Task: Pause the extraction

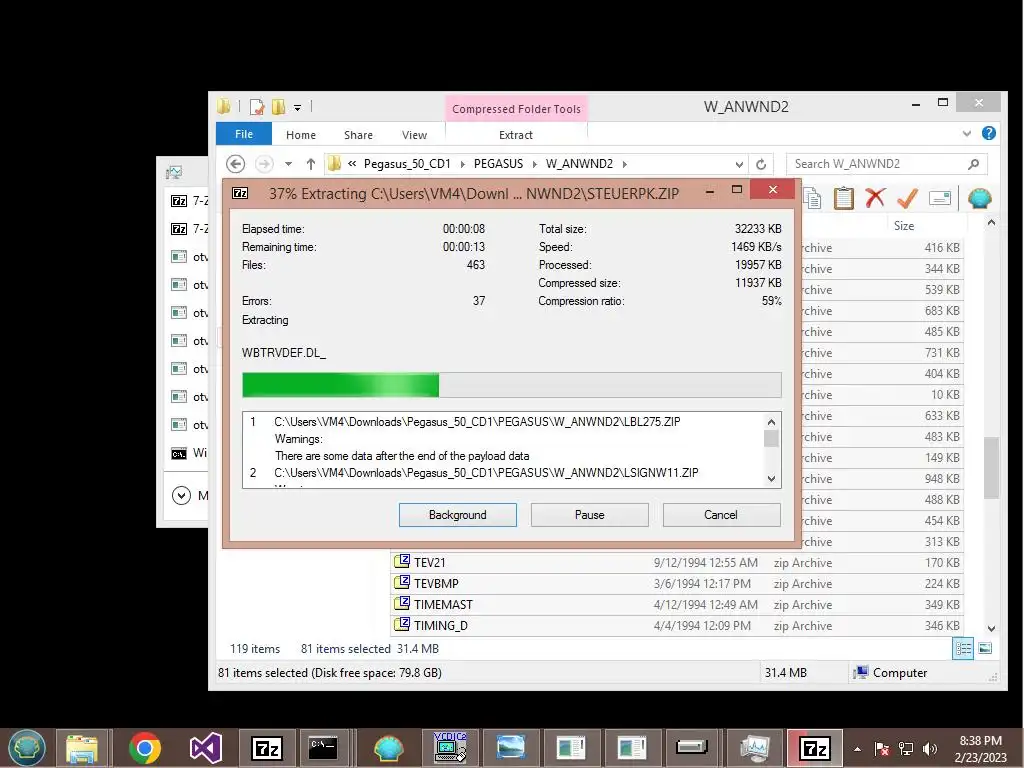Action: 590,515
